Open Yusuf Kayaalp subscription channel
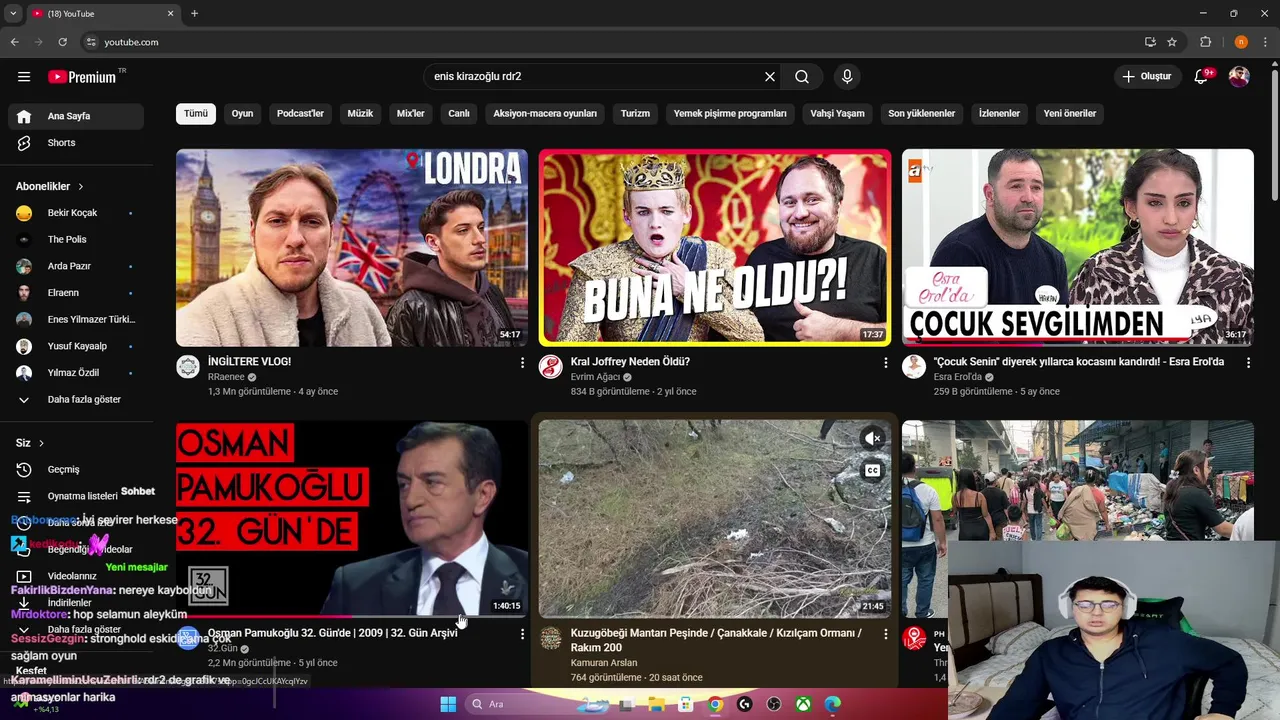 76,346
